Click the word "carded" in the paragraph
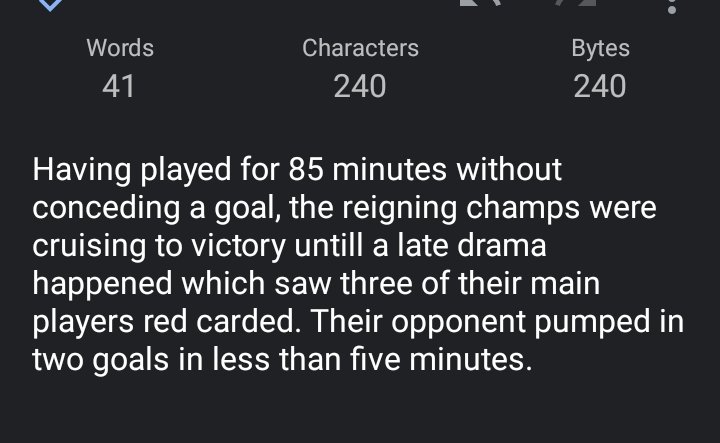The height and width of the screenshot is (443, 720). pyautogui.click(x=248, y=321)
